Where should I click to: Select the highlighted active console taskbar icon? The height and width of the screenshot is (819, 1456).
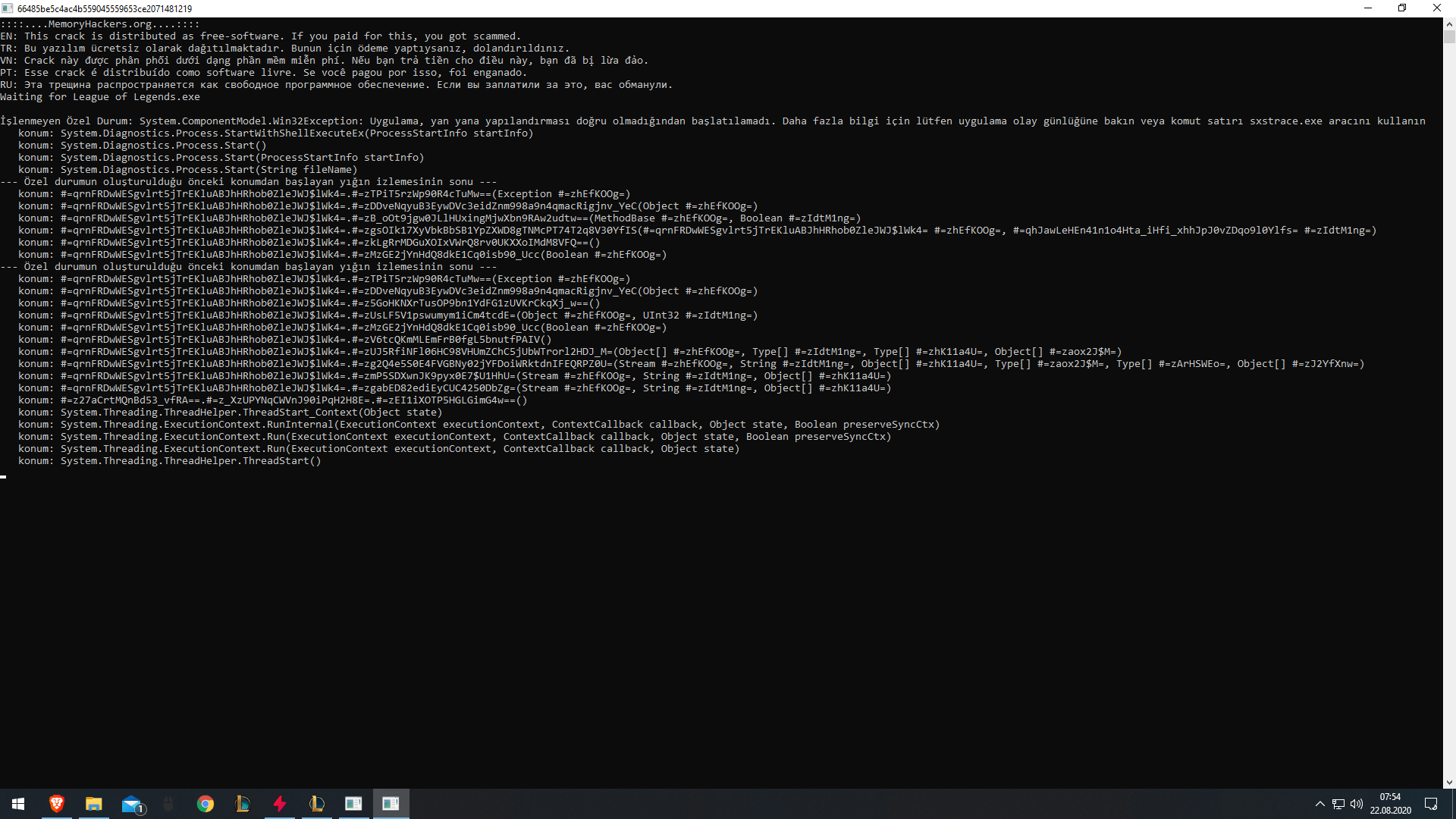(391, 804)
